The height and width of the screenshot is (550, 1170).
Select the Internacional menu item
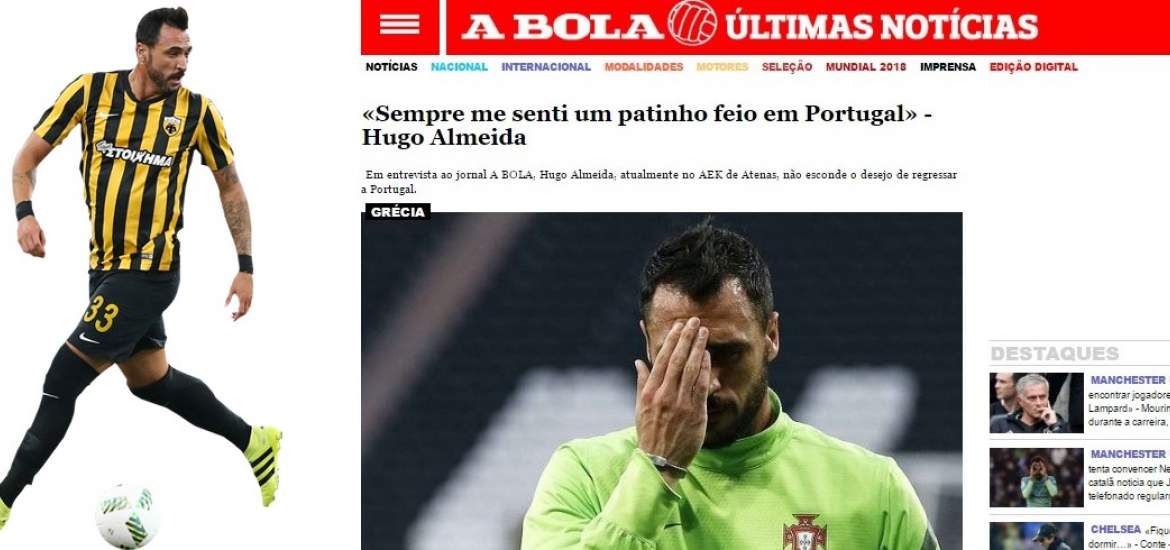tap(546, 66)
